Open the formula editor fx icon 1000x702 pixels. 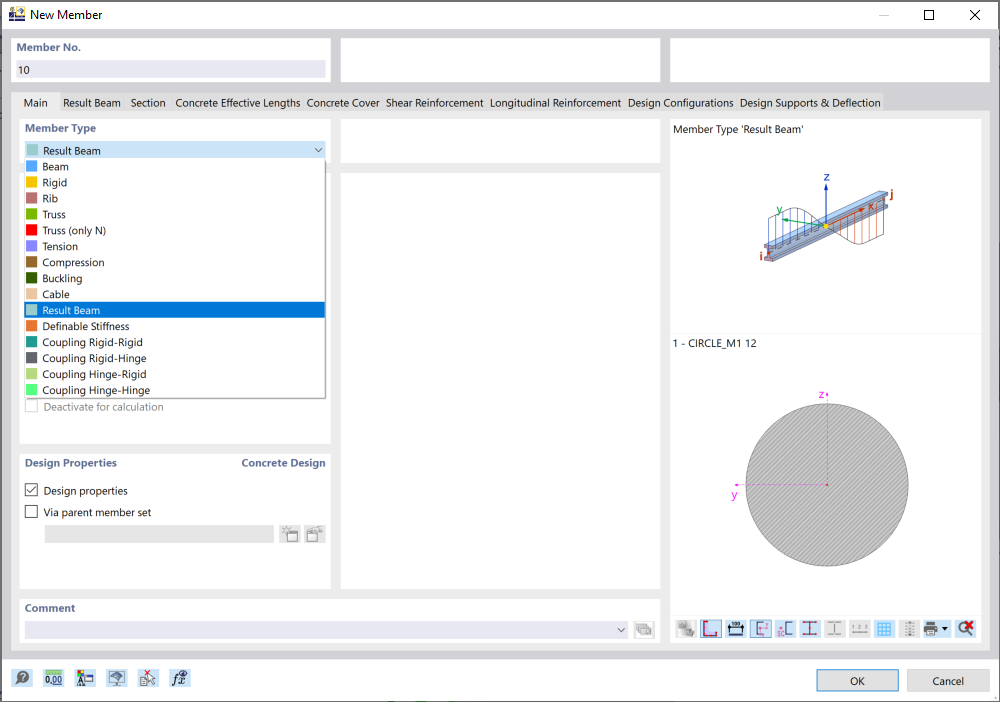[x=180, y=678]
